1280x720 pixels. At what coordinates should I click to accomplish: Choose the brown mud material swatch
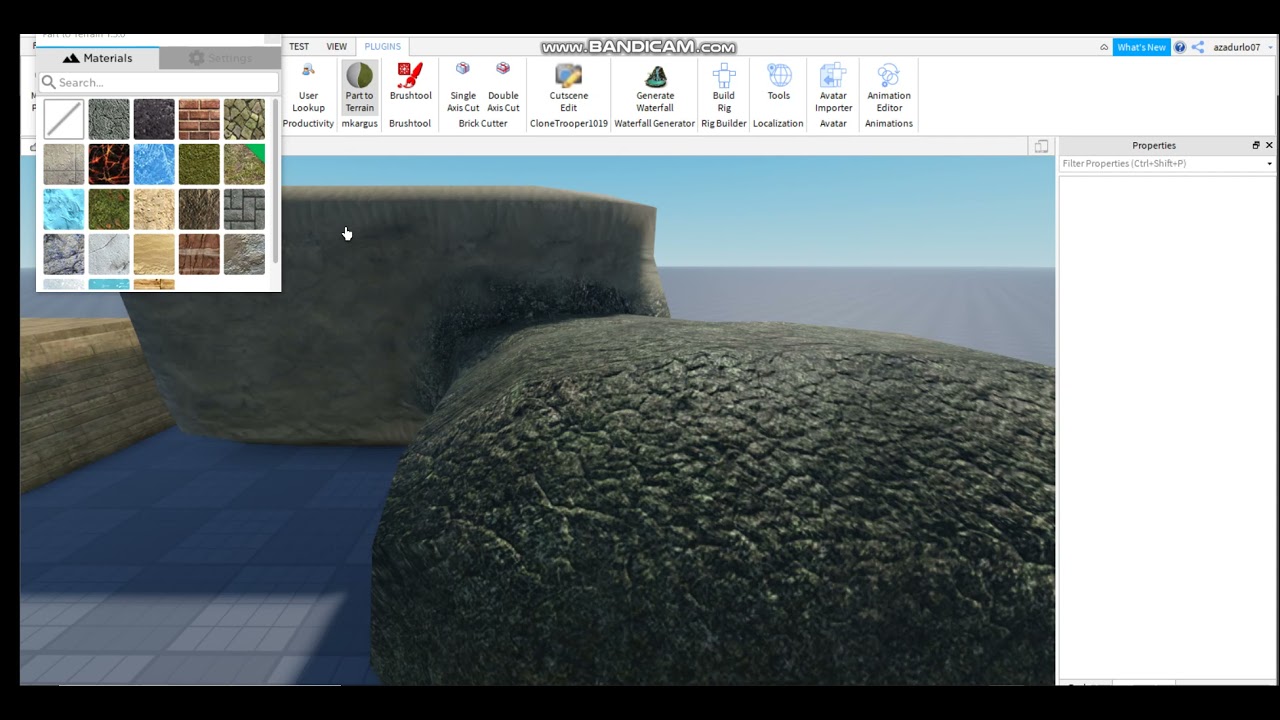point(199,209)
